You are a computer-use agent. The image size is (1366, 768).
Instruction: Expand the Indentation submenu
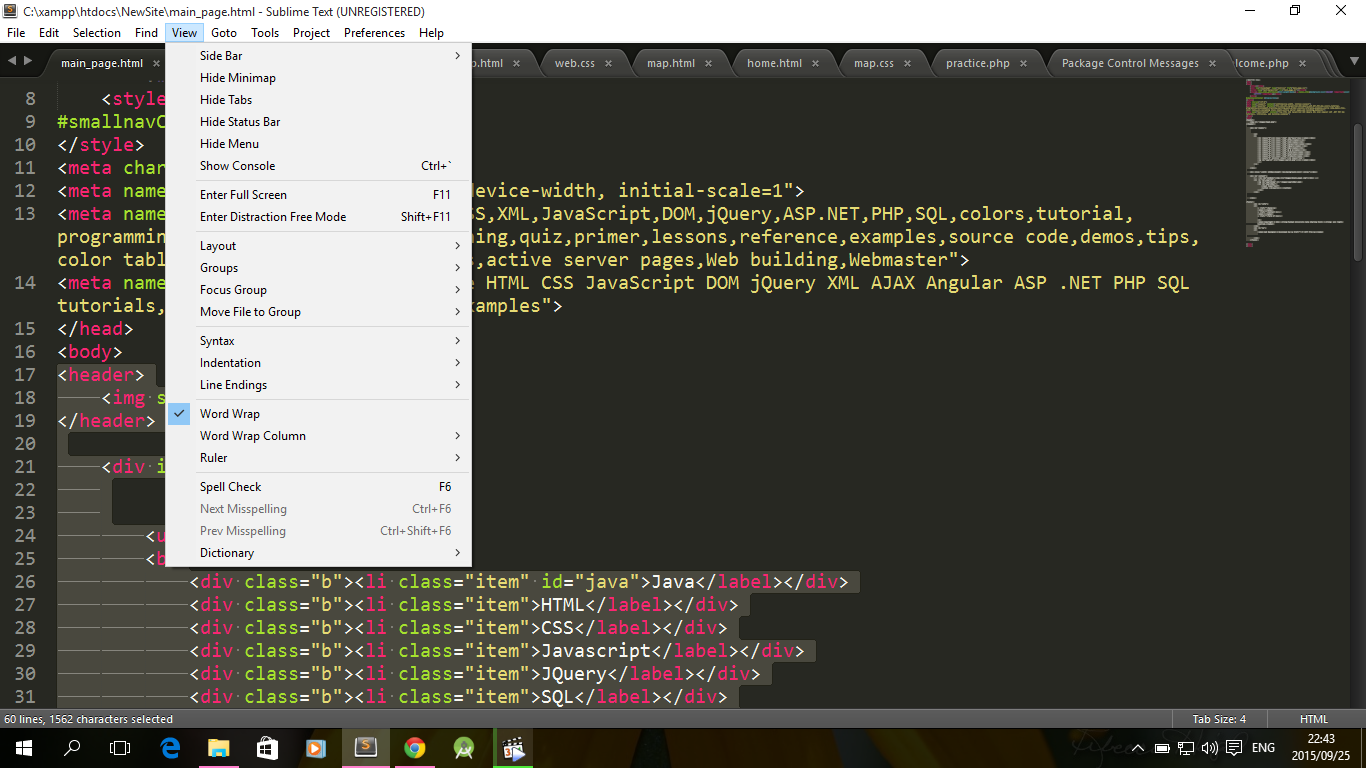click(x=318, y=363)
